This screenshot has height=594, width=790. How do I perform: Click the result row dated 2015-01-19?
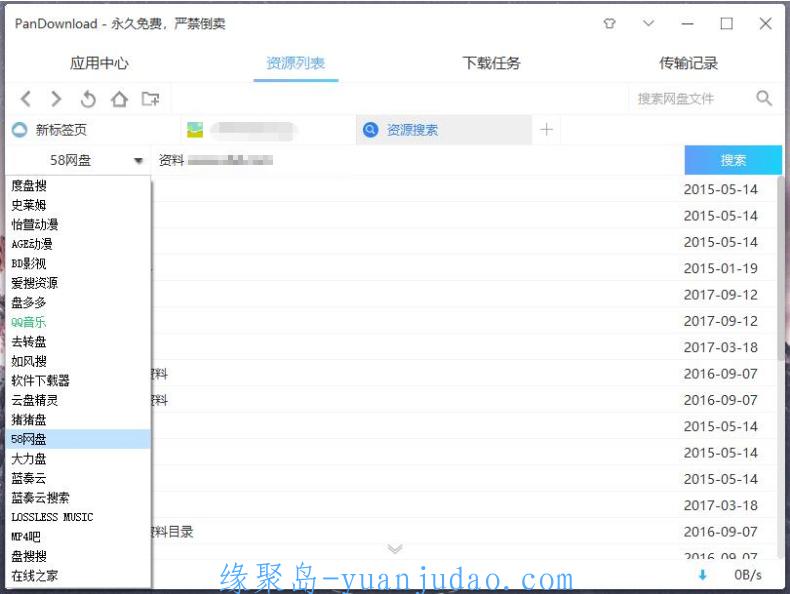point(464,268)
